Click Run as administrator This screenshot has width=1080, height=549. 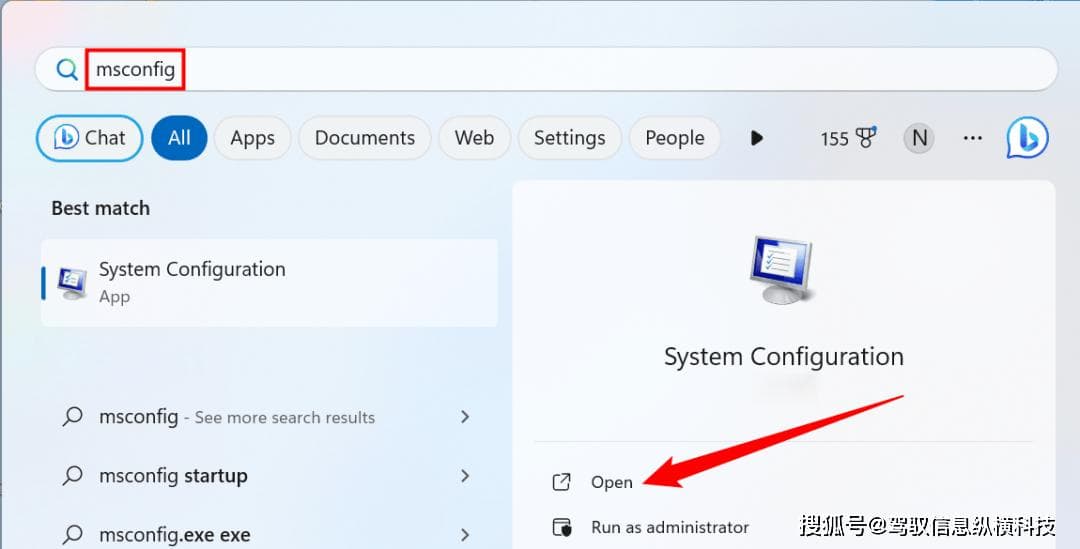[x=669, y=528]
